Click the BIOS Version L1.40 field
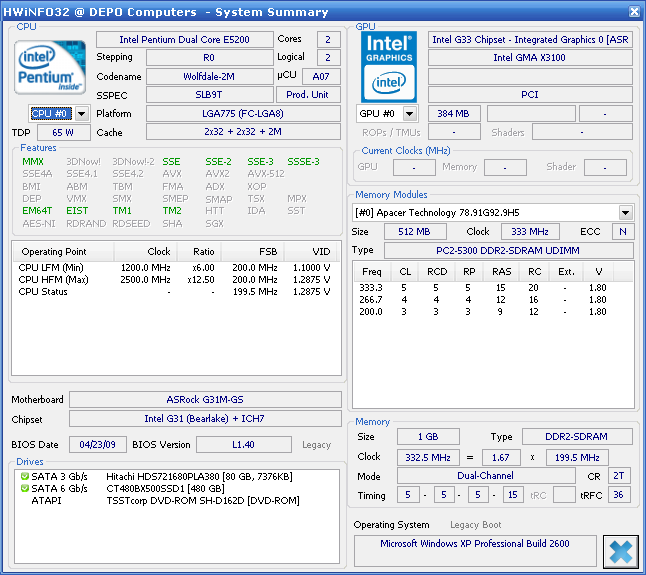Viewport: 646px width, 575px height. (x=243, y=444)
